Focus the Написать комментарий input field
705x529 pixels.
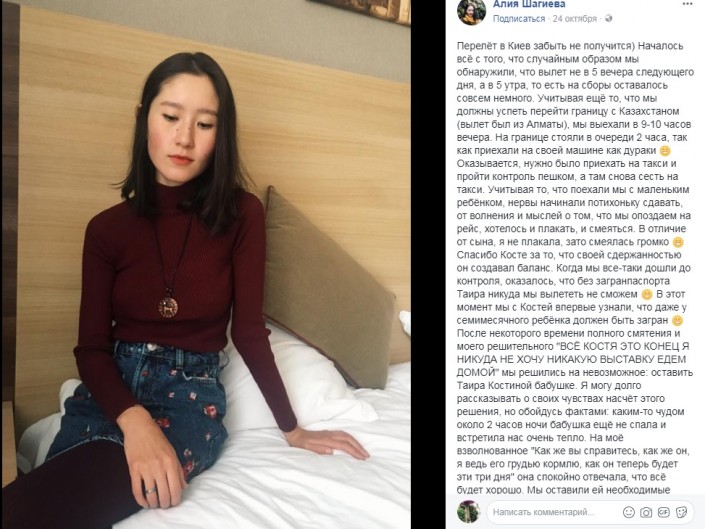pyautogui.click(x=553, y=512)
